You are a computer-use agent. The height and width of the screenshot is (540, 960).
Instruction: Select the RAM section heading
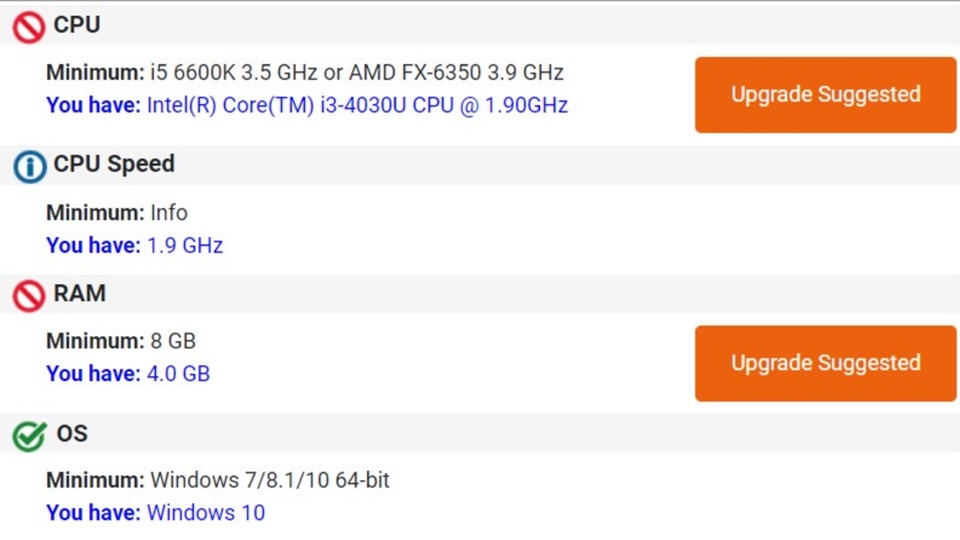coord(80,293)
